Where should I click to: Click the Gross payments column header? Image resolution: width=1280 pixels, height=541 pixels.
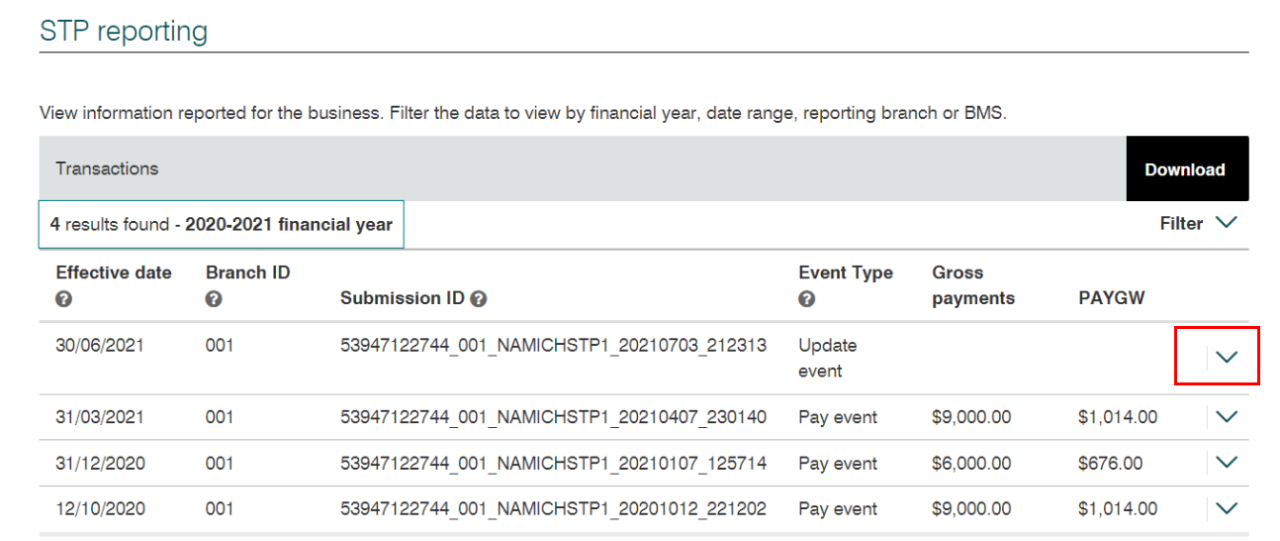(973, 285)
